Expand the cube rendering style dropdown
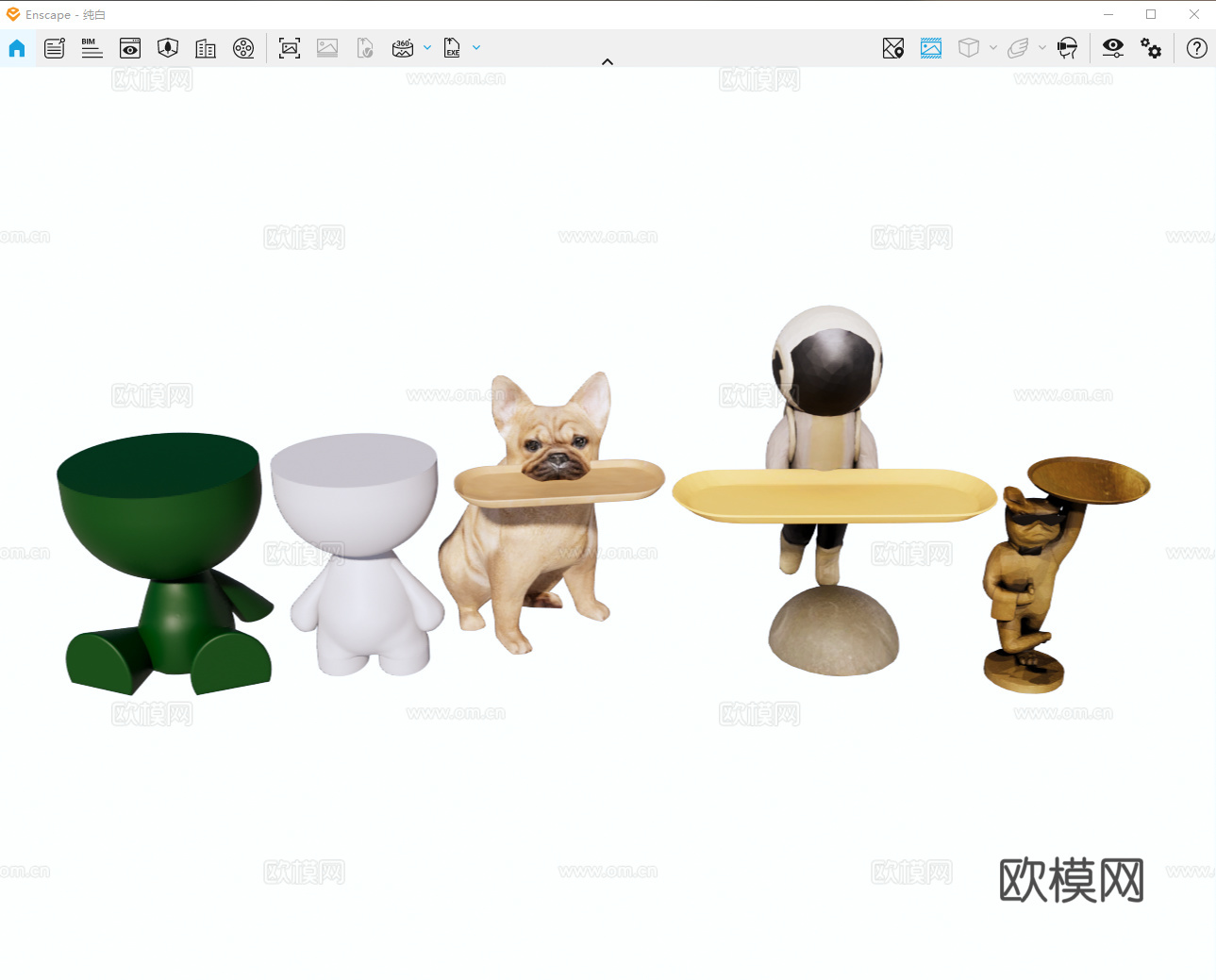This screenshot has width=1216, height=980. click(993, 47)
